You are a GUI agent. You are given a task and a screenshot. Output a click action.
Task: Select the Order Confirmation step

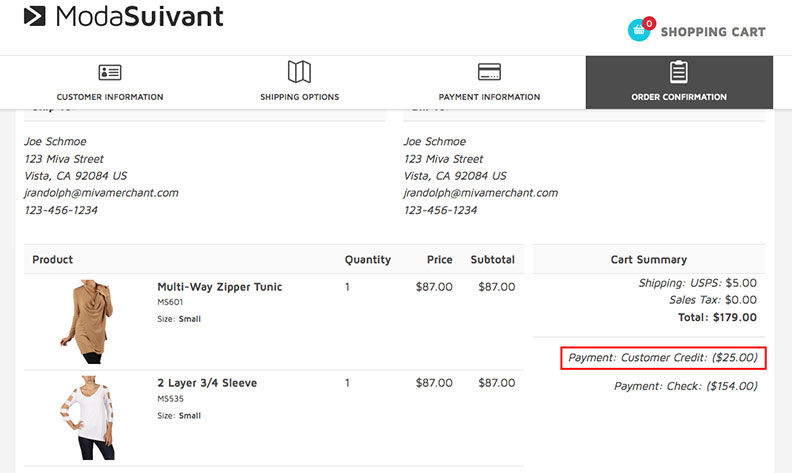tap(679, 82)
